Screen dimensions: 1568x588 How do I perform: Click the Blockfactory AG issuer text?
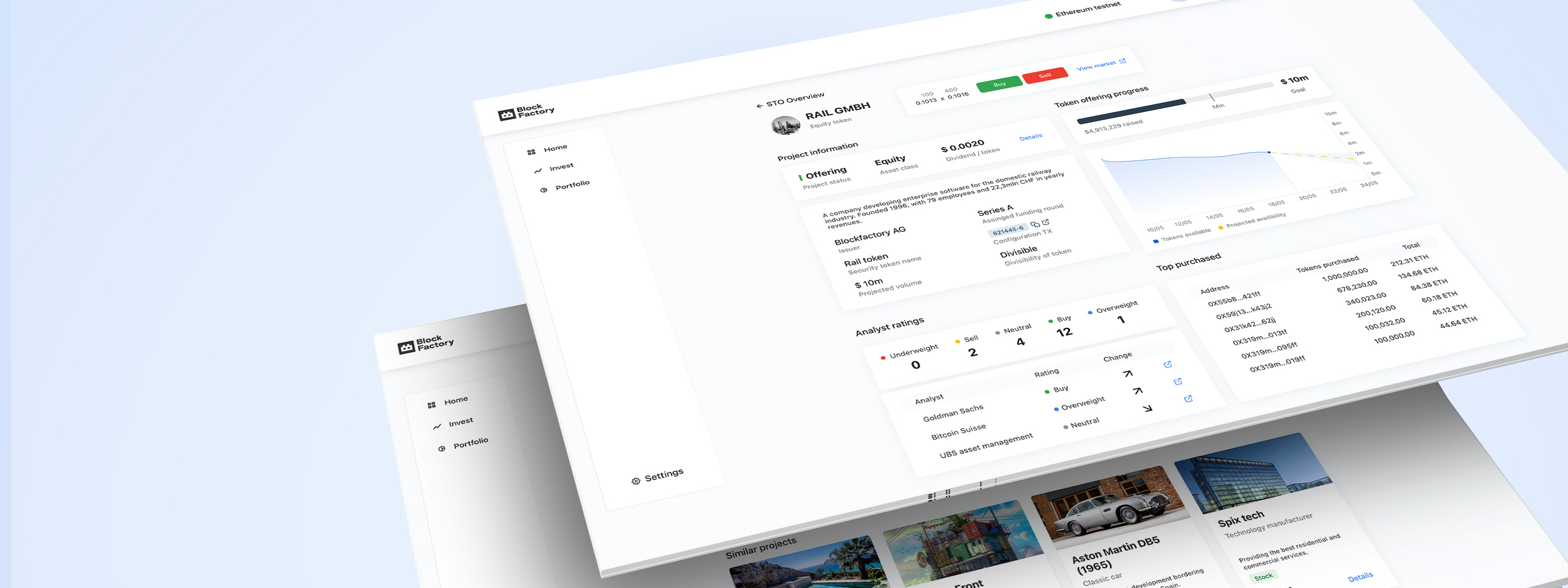click(870, 236)
